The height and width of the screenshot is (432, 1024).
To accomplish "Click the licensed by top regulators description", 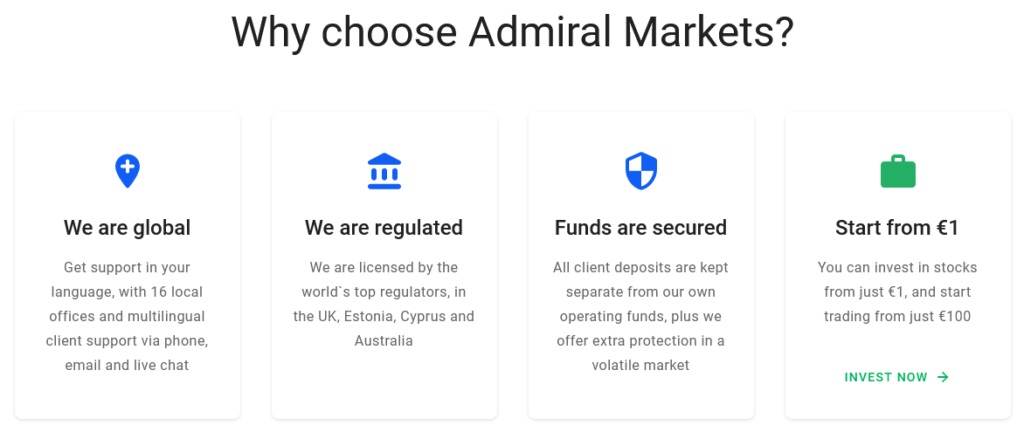I will (384, 304).
